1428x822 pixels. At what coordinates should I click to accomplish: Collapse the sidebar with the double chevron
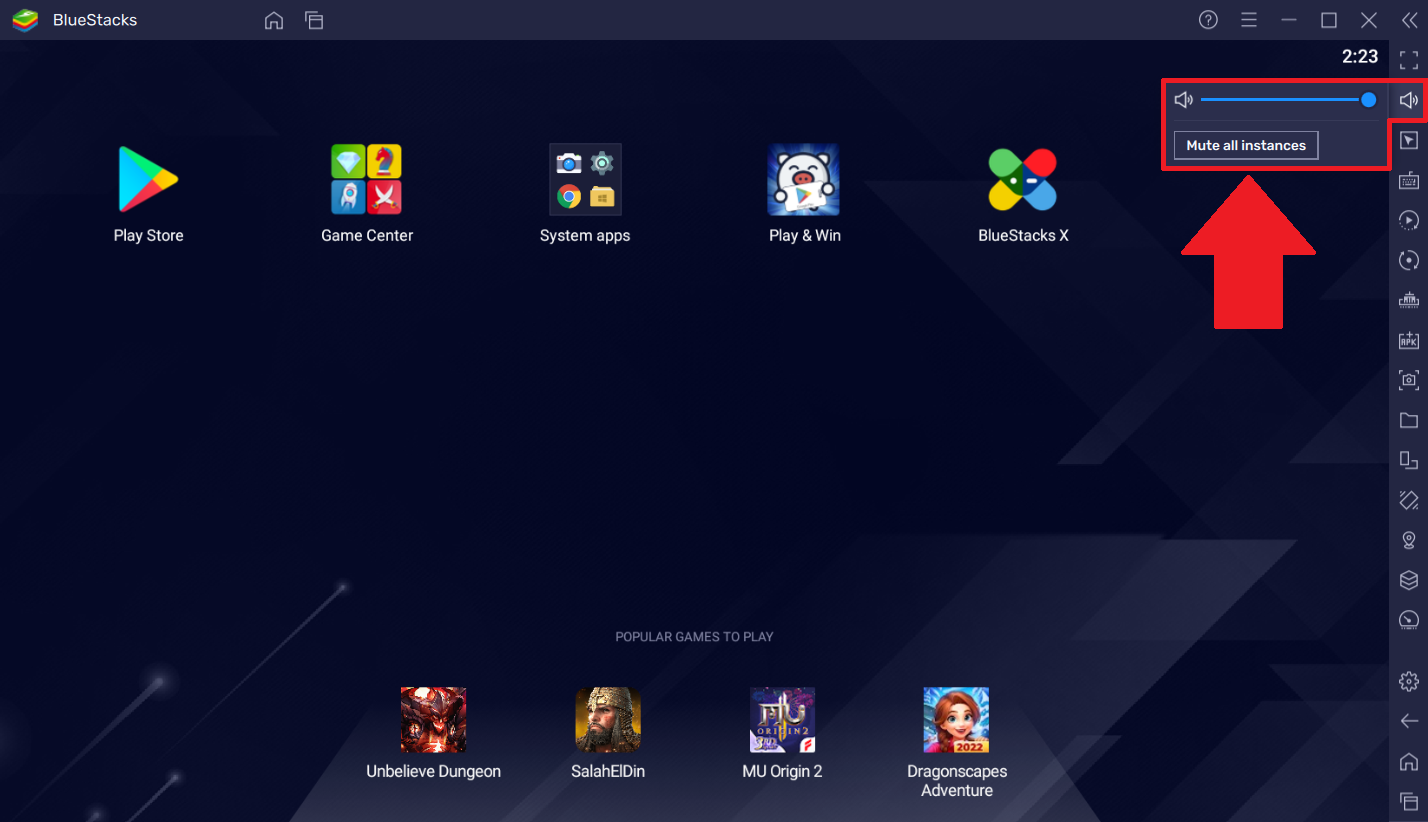click(x=1411, y=20)
